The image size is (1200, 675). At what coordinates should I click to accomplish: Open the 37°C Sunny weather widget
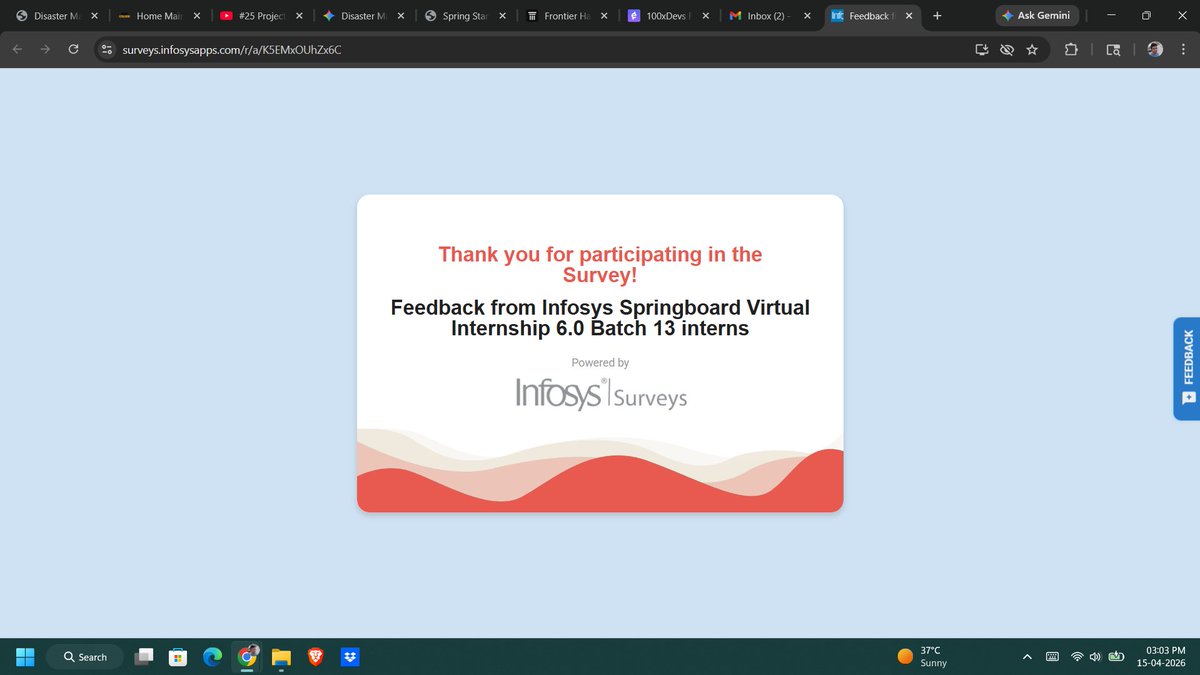pos(923,656)
